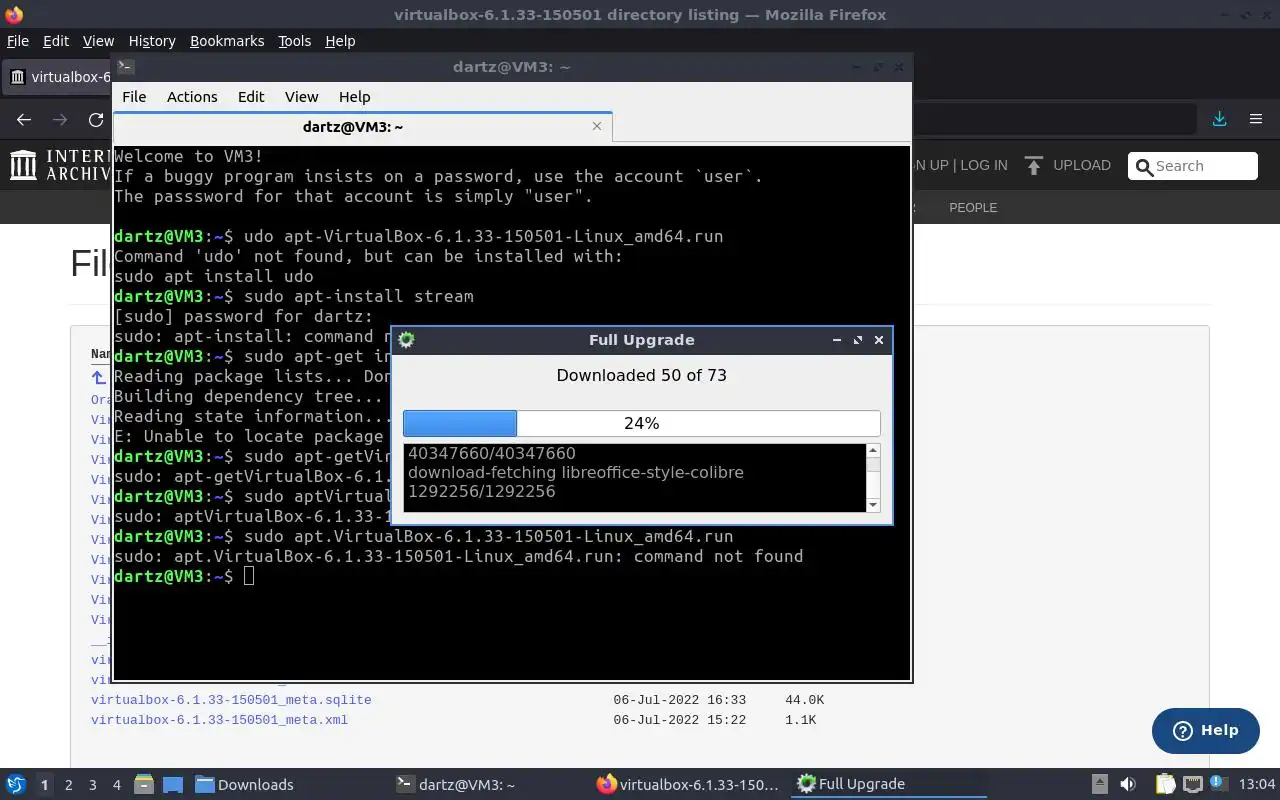Image resolution: width=1280 pixels, height=800 pixels.
Task: Open the terminal Actions menu
Action: click(x=192, y=96)
